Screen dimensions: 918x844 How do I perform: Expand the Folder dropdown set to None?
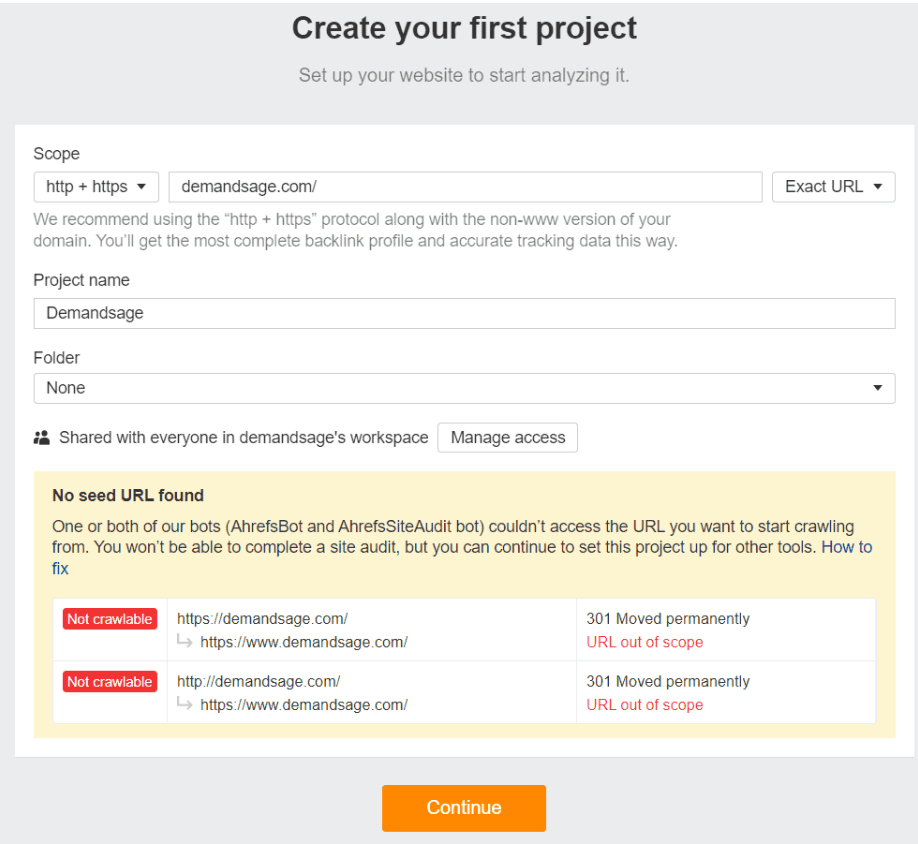(x=464, y=388)
